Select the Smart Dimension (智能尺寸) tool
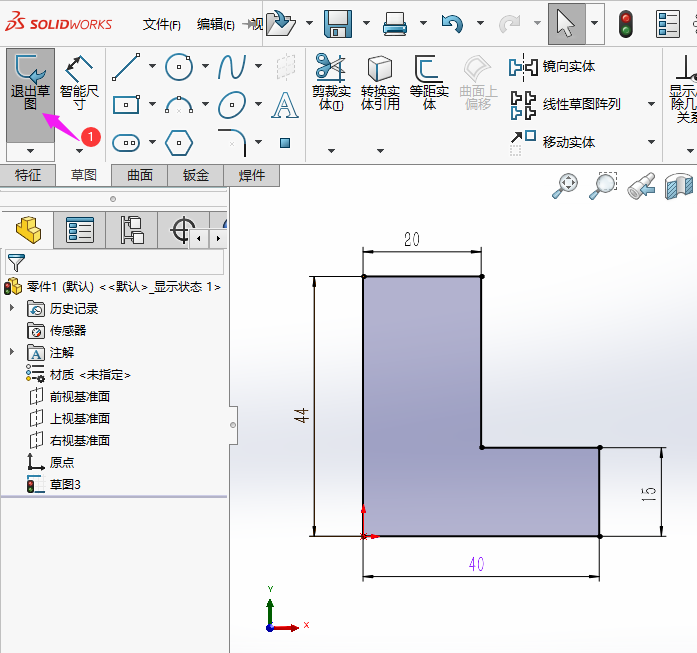The width and height of the screenshot is (697, 653). (x=79, y=84)
